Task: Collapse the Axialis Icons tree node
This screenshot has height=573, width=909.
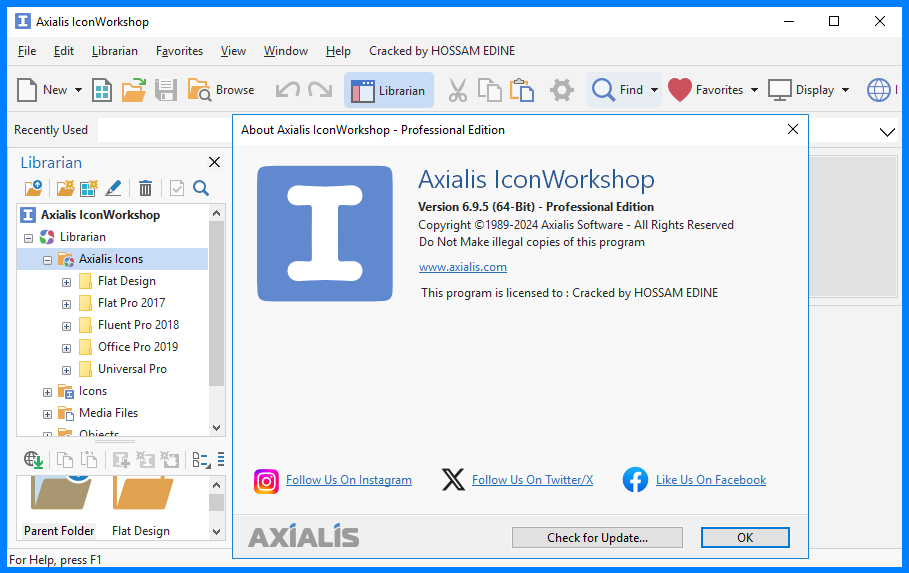Action: (x=48, y=260)
